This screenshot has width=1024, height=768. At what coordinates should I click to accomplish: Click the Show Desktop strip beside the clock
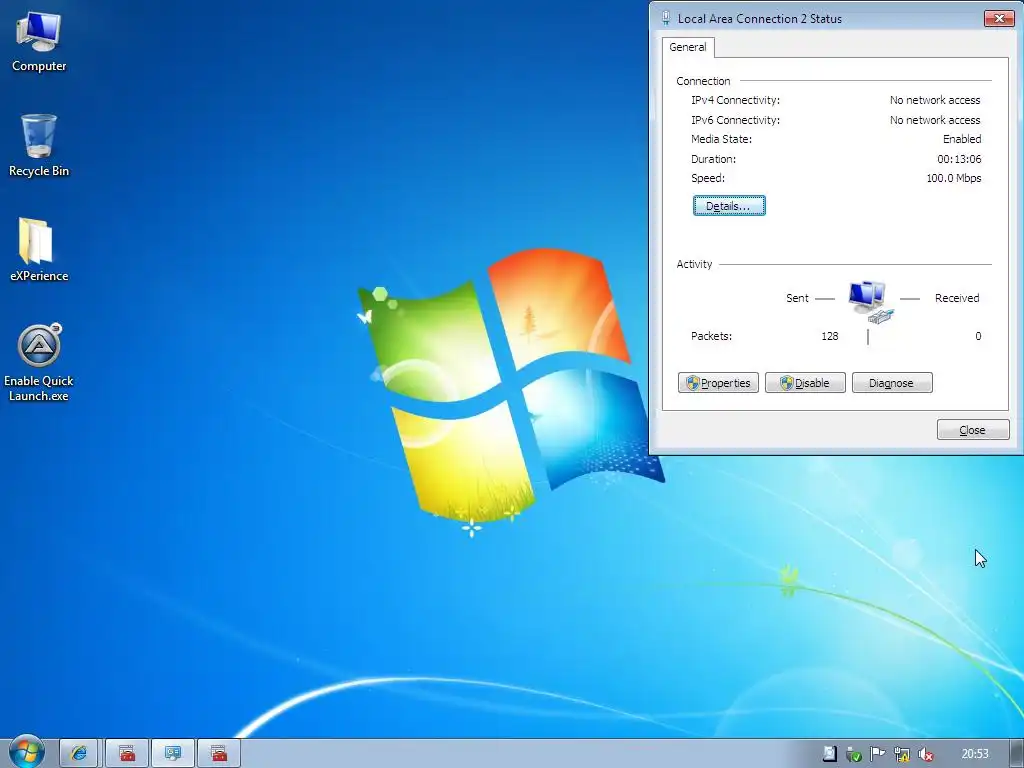coord(1017,754)
